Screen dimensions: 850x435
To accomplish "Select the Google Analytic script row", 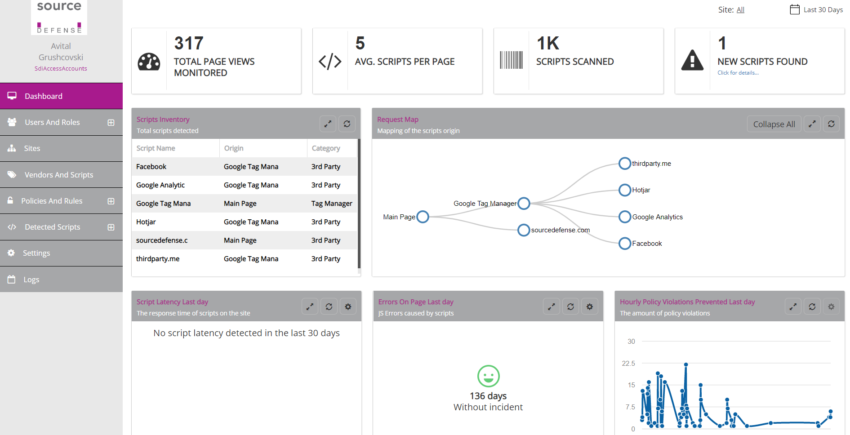I will click(x=244, y=185).
